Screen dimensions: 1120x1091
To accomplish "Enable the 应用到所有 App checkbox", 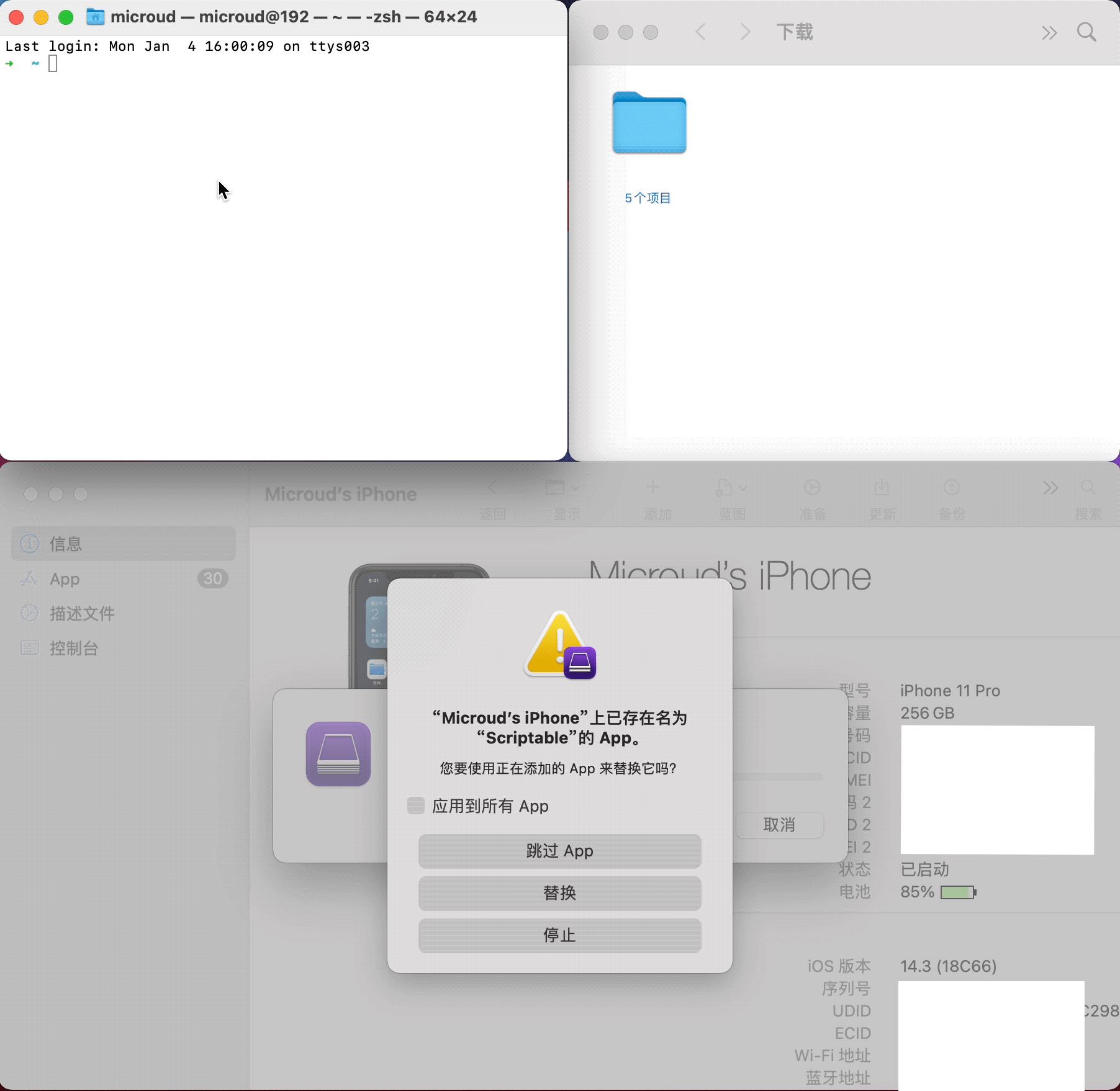I will (x=415, y=806).
